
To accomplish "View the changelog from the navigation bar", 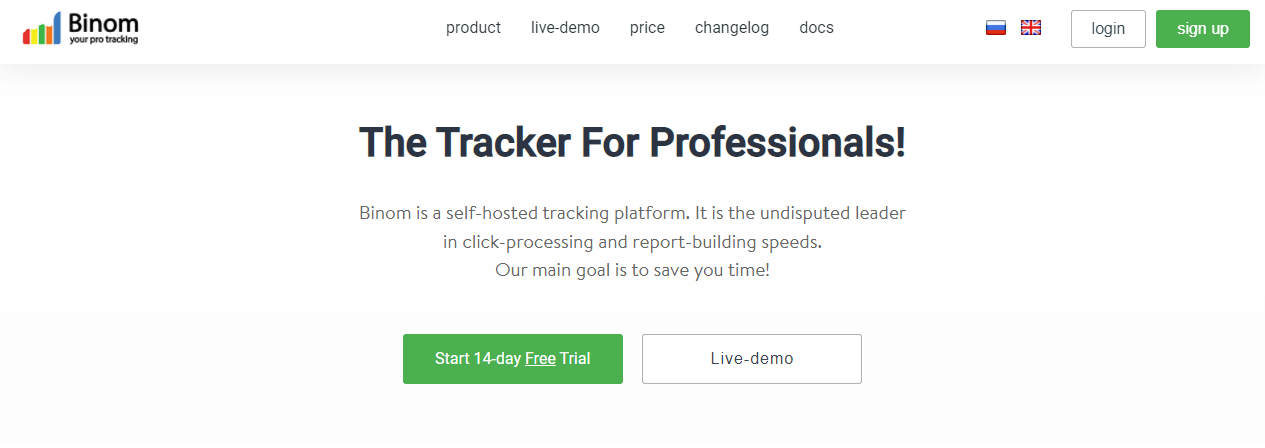I will (x=732, y=28).
